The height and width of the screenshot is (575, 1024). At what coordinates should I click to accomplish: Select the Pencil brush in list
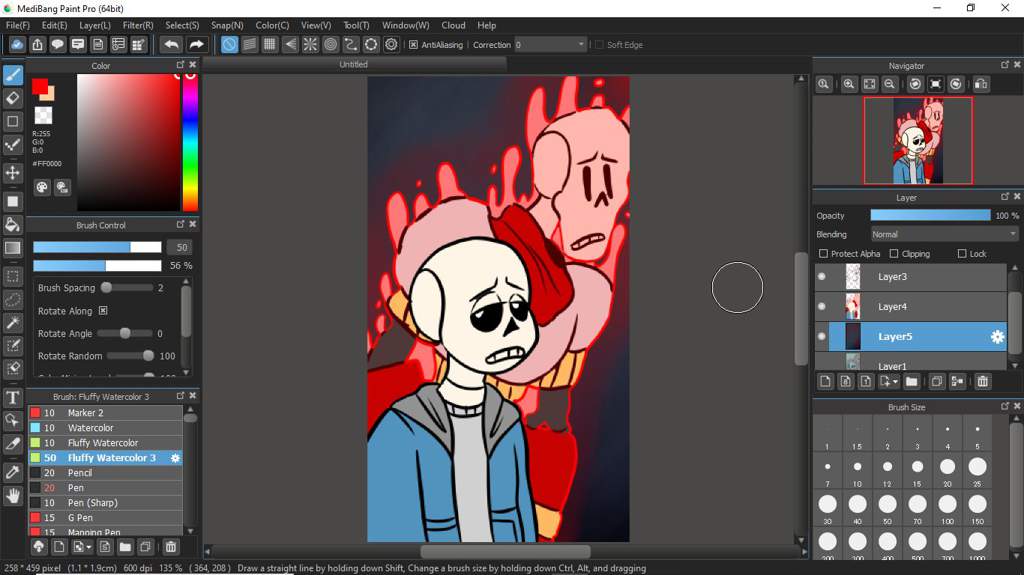click(x=106, y=473)
